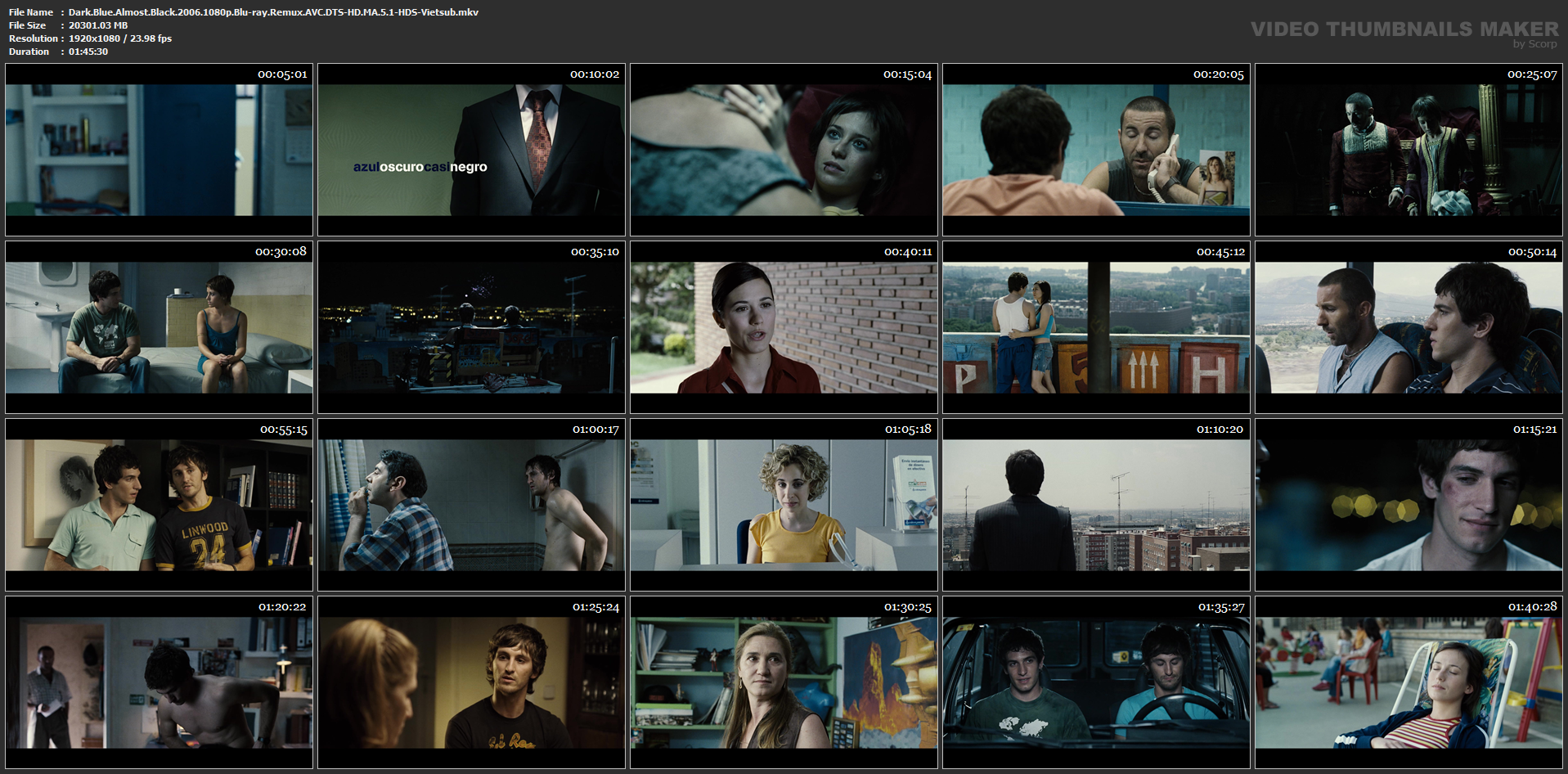Select the night fireworks thumbnail at 00:35:10
Screen dimensions: 1568x774
pos(471,327)
